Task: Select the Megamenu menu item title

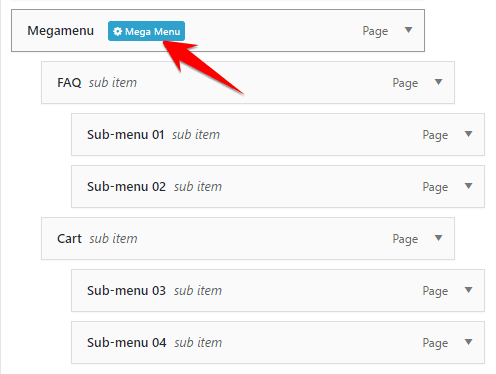Action: coord(60,31)
